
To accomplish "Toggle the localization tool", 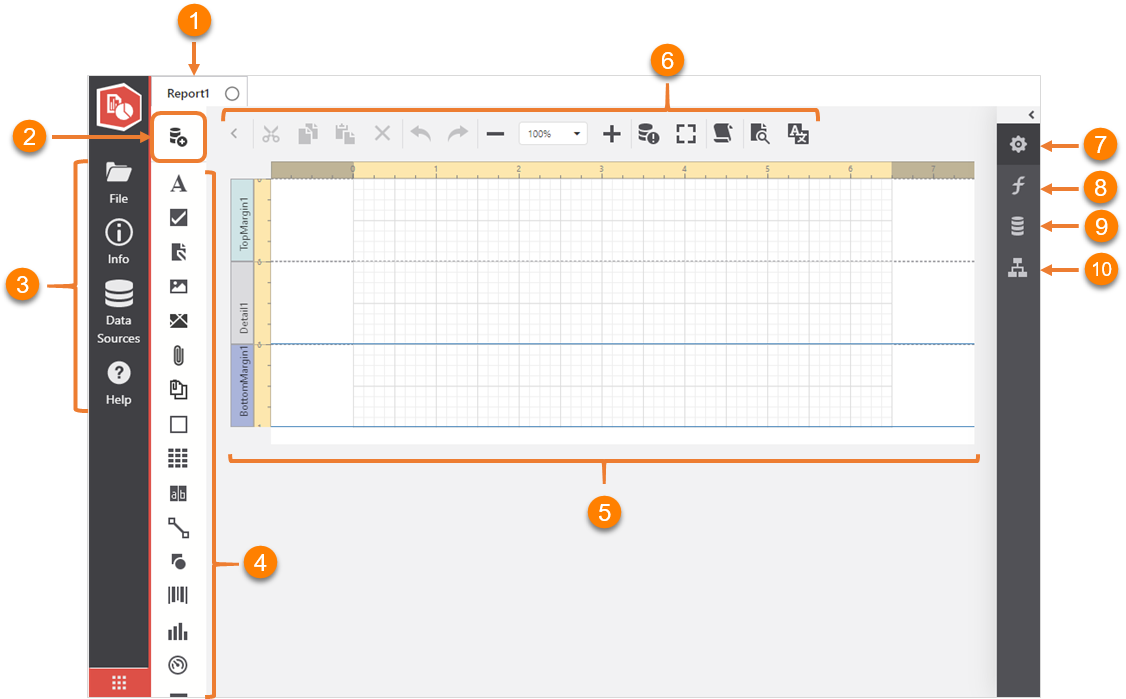I will click(797, 133).
